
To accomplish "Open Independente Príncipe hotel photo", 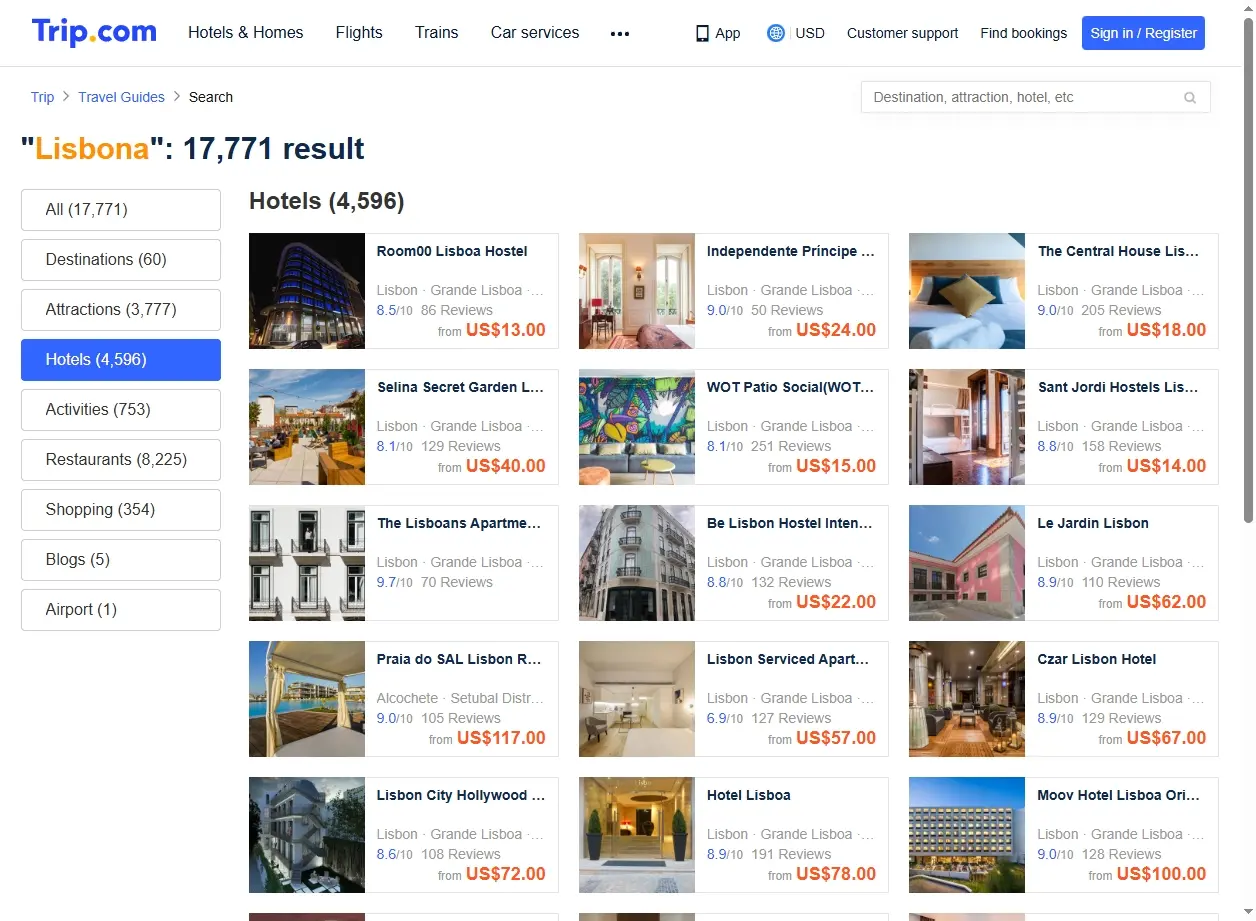I will click(x=637, y=291).
